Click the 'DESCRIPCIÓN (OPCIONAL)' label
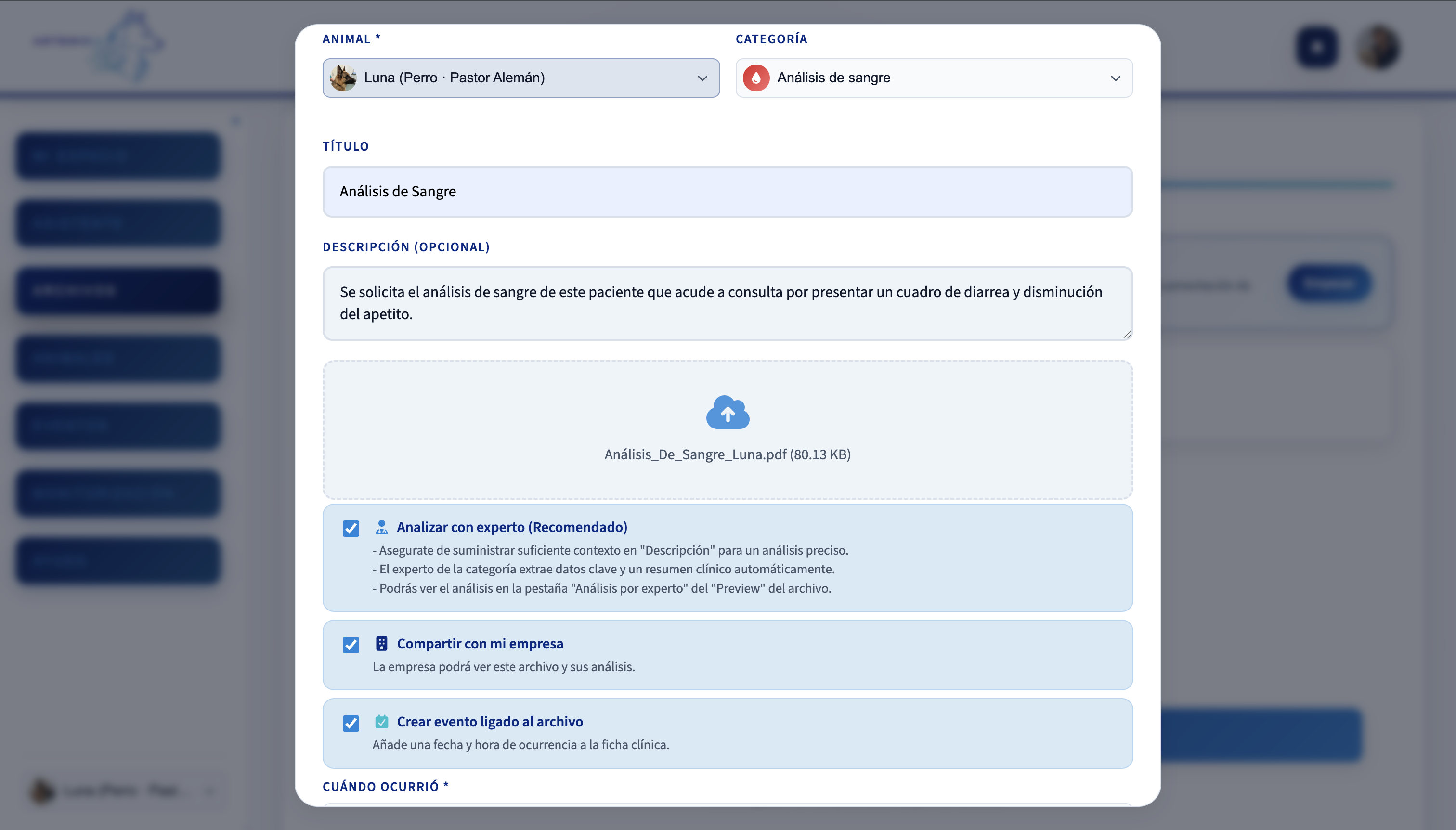The width and height of the screenshot is (1456, 830). click(x=406, y=247)
